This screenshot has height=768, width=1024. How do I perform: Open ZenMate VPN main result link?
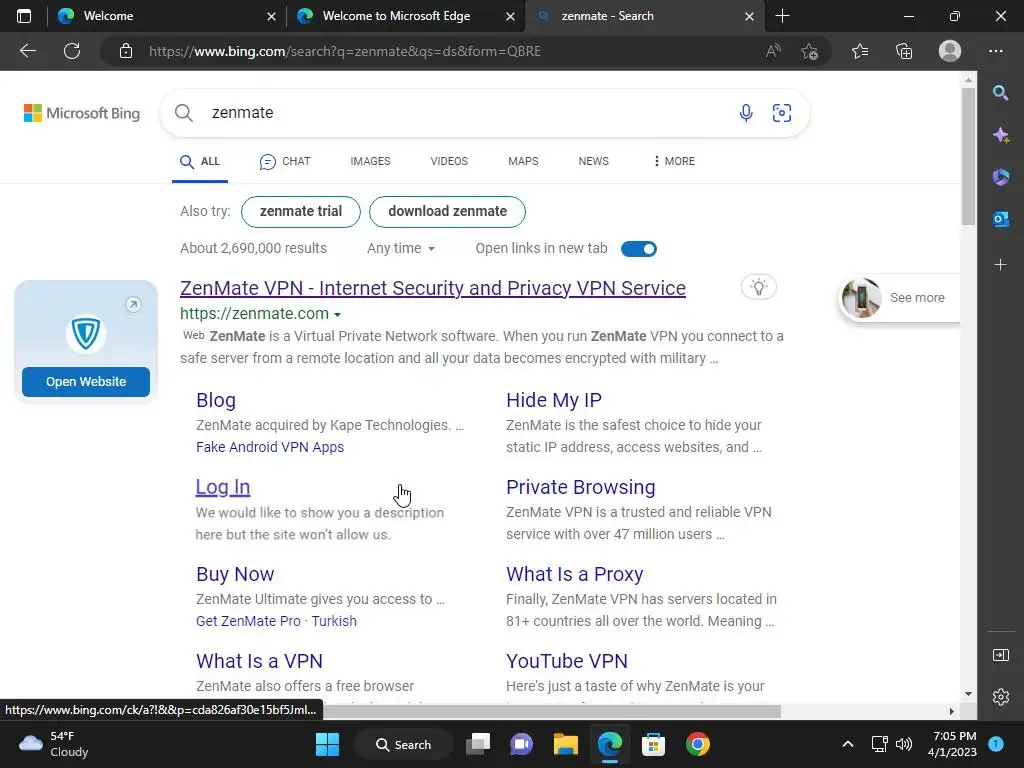coord(433,288)
